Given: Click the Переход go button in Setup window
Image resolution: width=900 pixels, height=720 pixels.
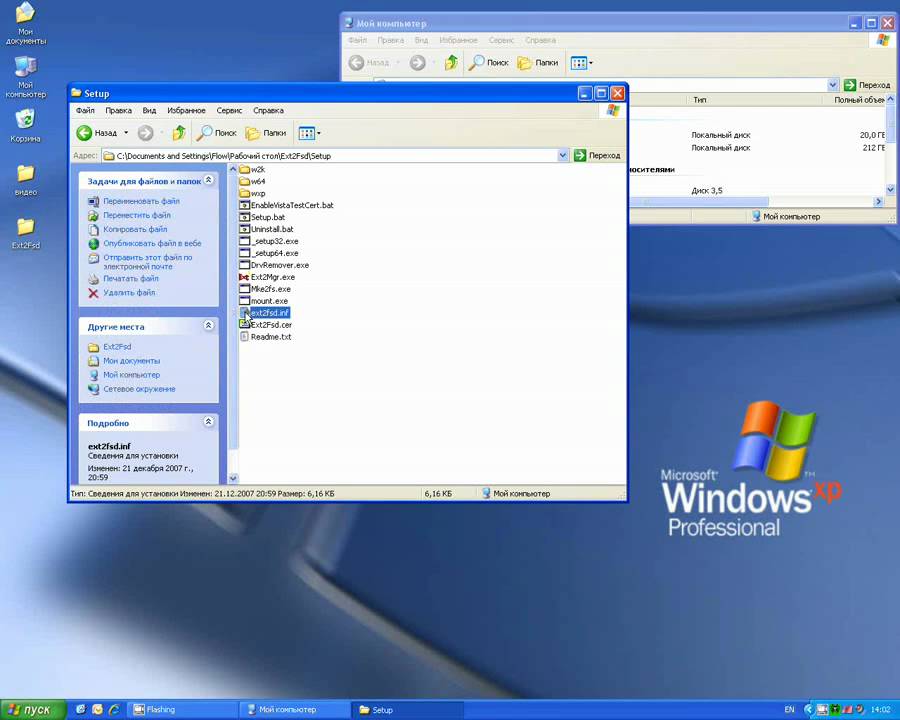Looking at the screenshot, I should (597, 155).
